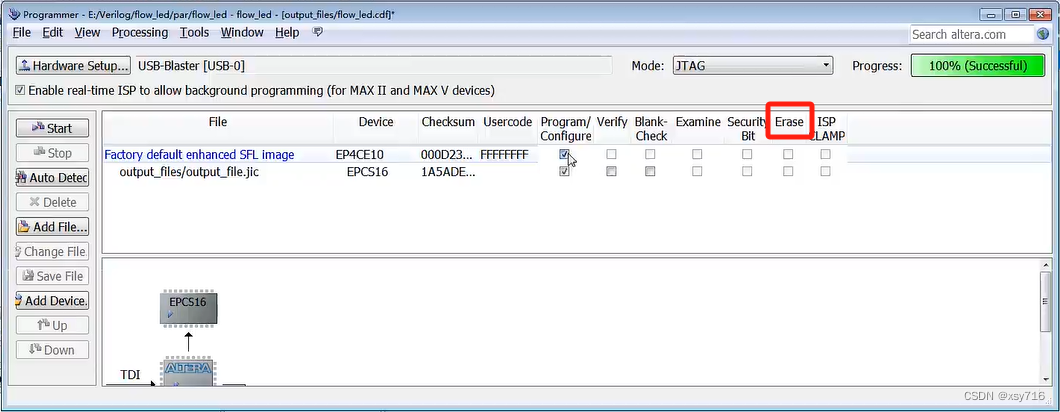Check Examine for output_file.jic row

[697, 171]
